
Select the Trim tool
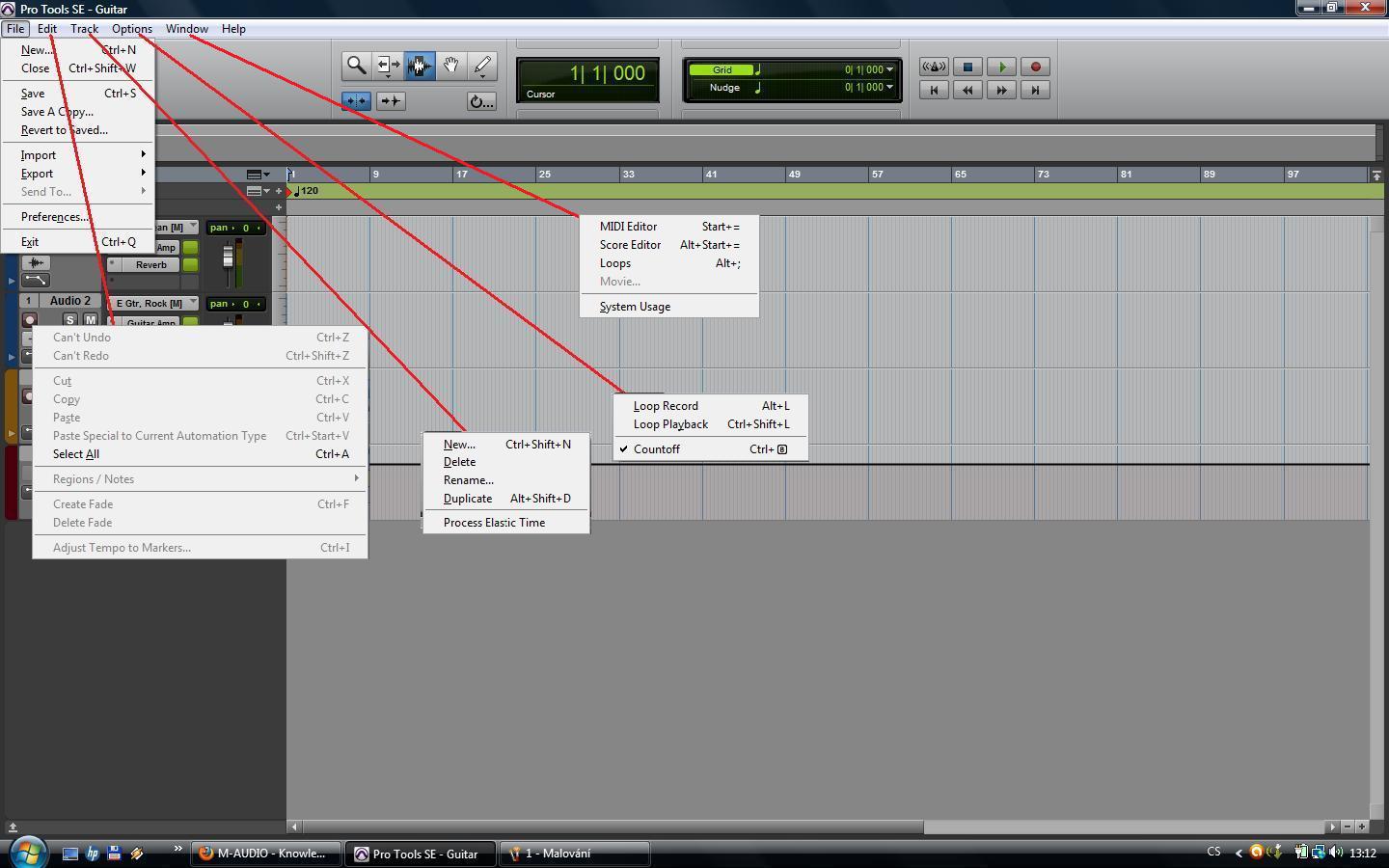388,66
